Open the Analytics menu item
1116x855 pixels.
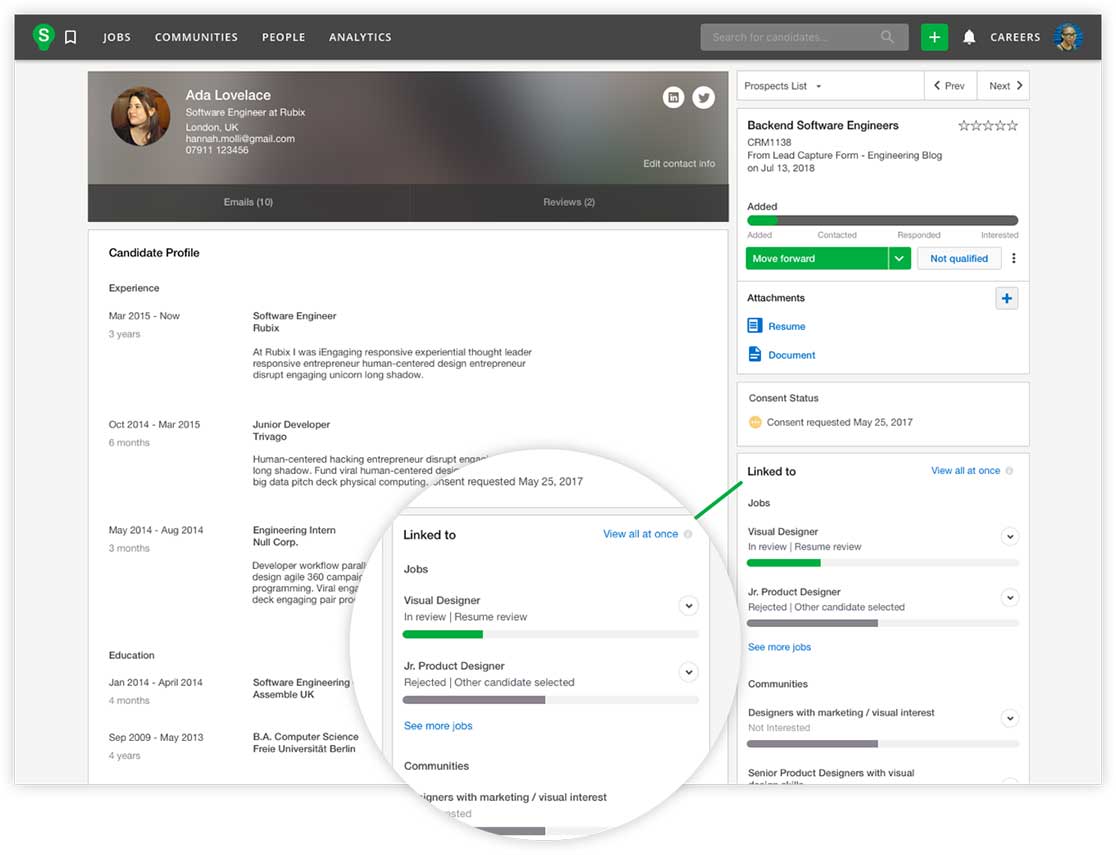pyautogui.click(x=360, y=37)
